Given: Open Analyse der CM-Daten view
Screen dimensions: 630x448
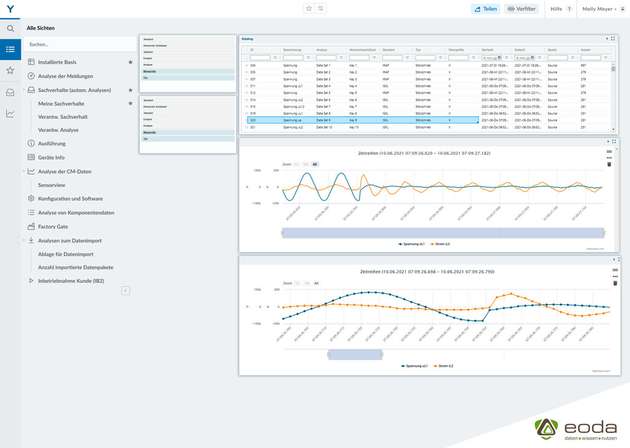Looking at the screenshot, I should 65,171.
